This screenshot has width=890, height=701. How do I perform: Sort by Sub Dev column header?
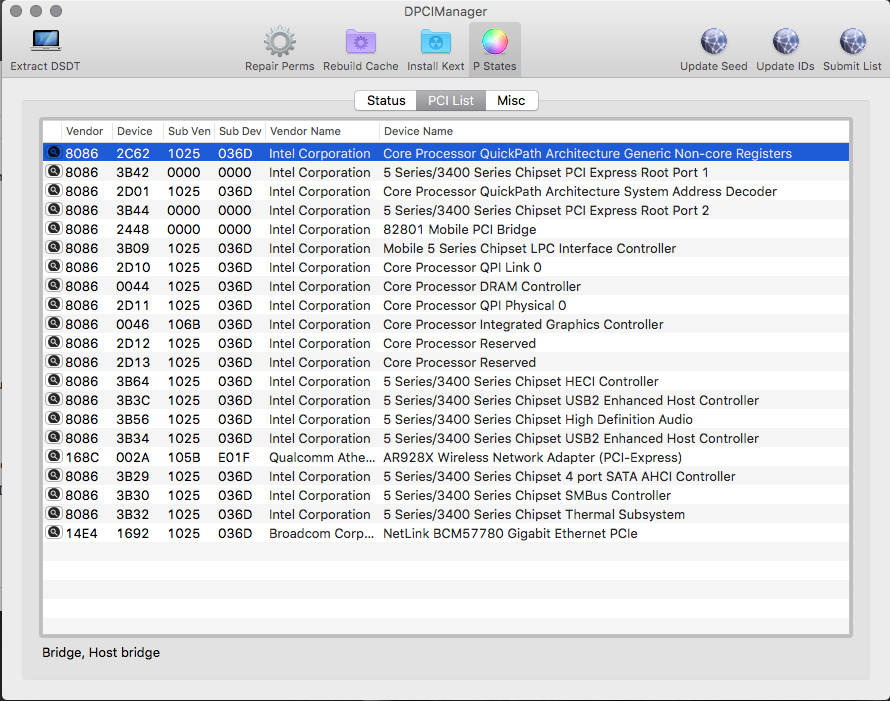coord(240,131)
